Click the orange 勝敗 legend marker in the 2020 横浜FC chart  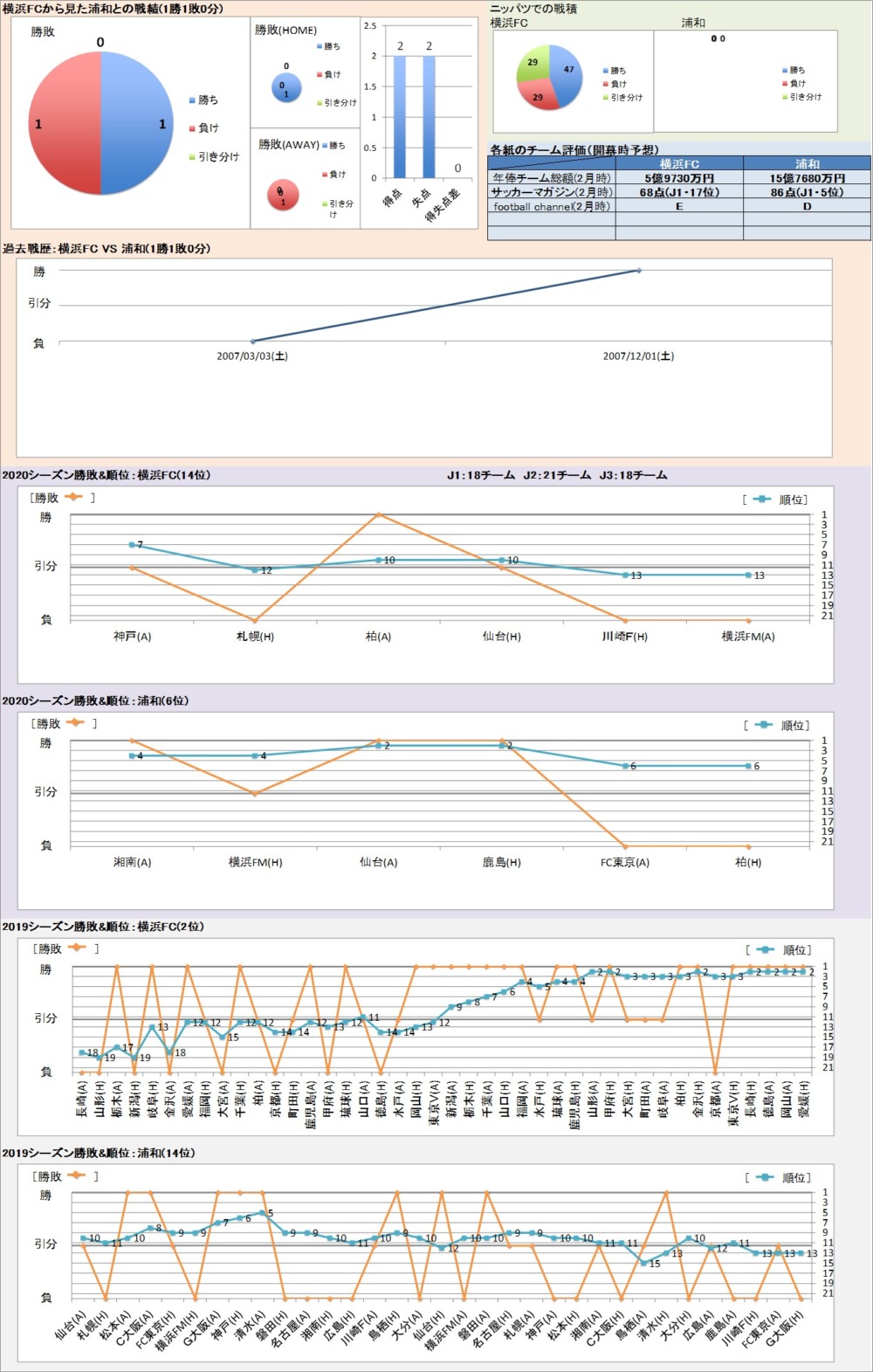click(x=73, y=497)
